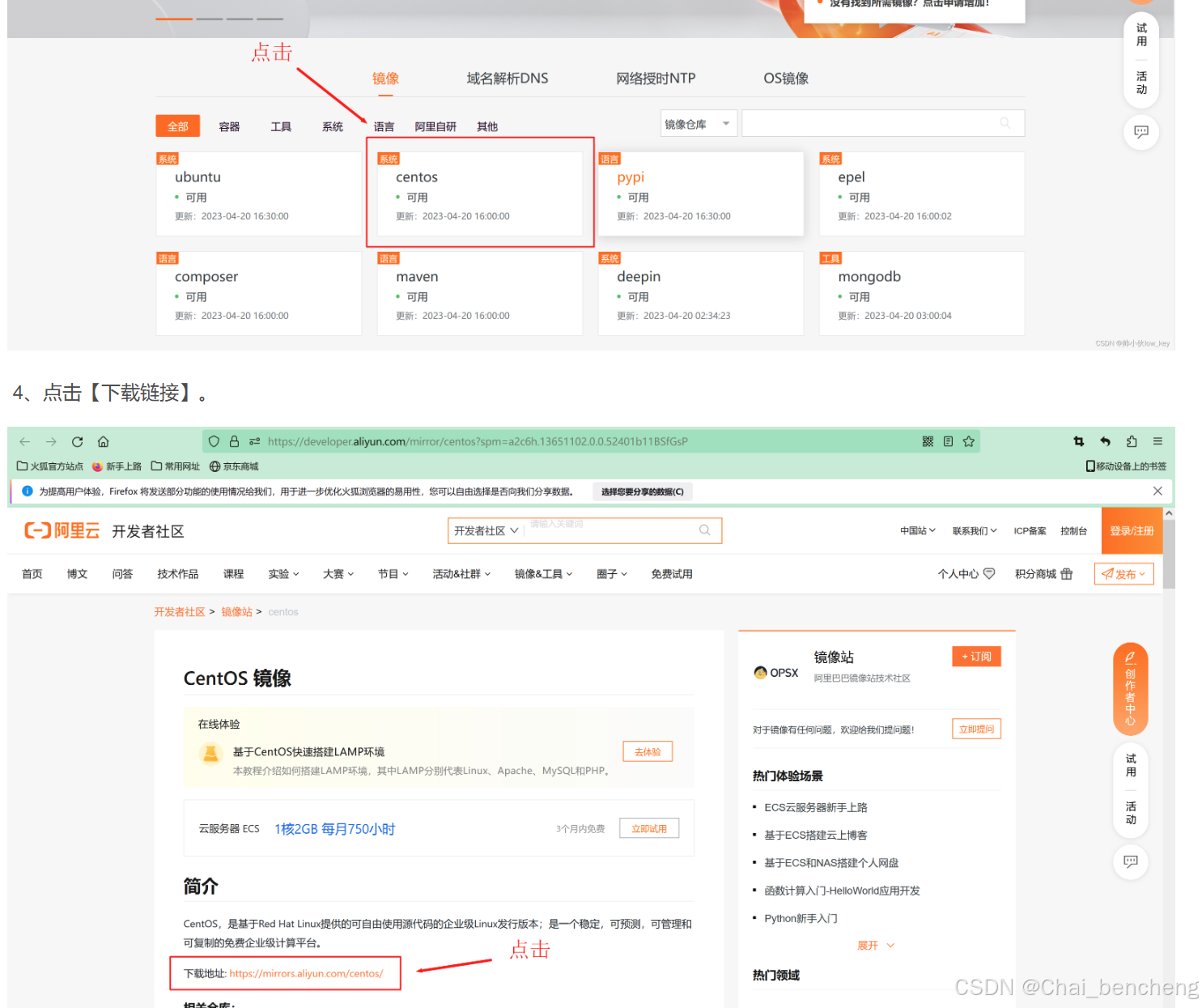1202x1008 pixels.
Task: Switch to the OS镜像 tab
Action: coord(786,79)
